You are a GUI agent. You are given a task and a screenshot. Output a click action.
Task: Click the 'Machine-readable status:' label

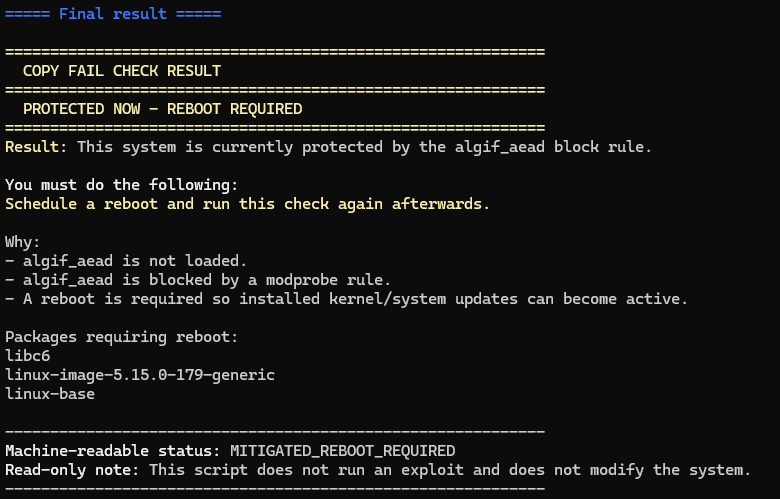coord(113,451)
